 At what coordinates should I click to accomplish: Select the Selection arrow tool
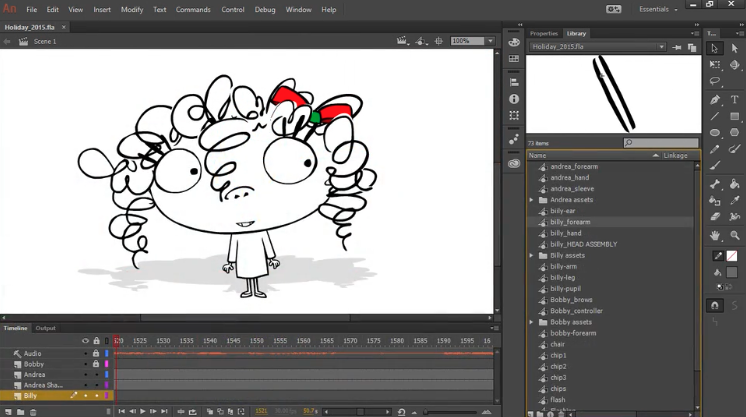pyautogui.click(x=715, y=48)
